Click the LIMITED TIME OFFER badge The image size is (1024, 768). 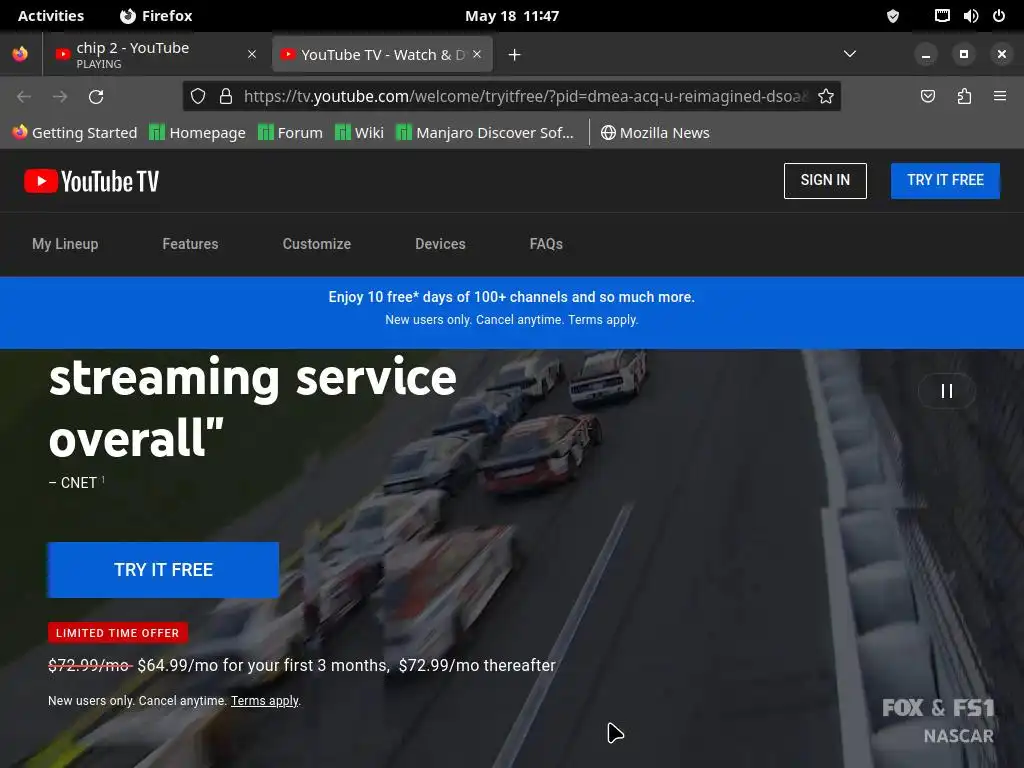tap(118, 633)
